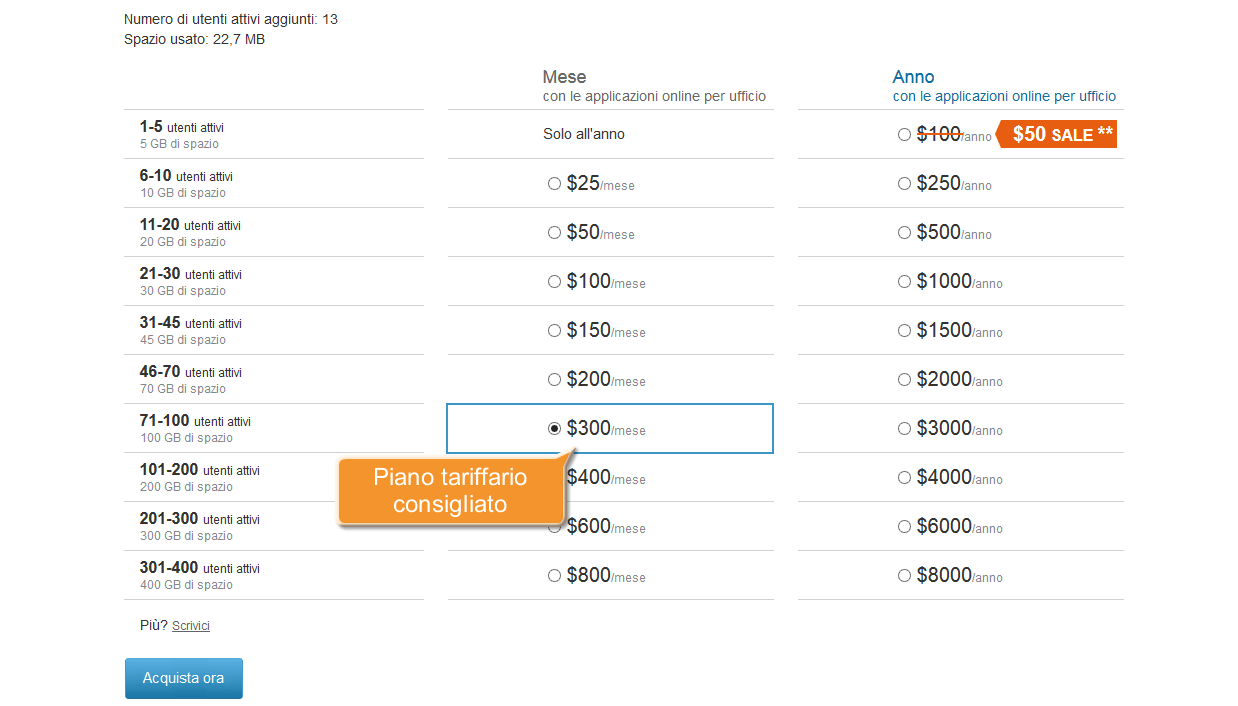
Task: Select the $200/mese monthly plan
Action: (x=554, y=379)
